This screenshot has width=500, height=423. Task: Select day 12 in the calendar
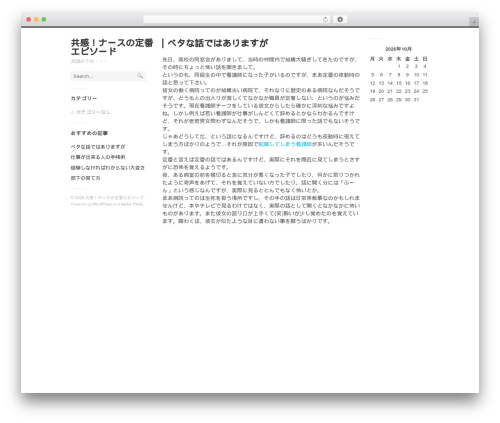click(x=372, y=83)
